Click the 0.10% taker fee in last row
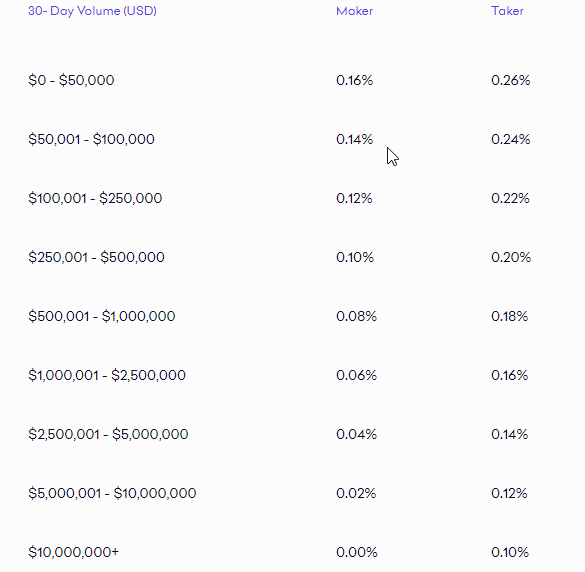This screenshot has height=572, width=585. coord(510,552)
